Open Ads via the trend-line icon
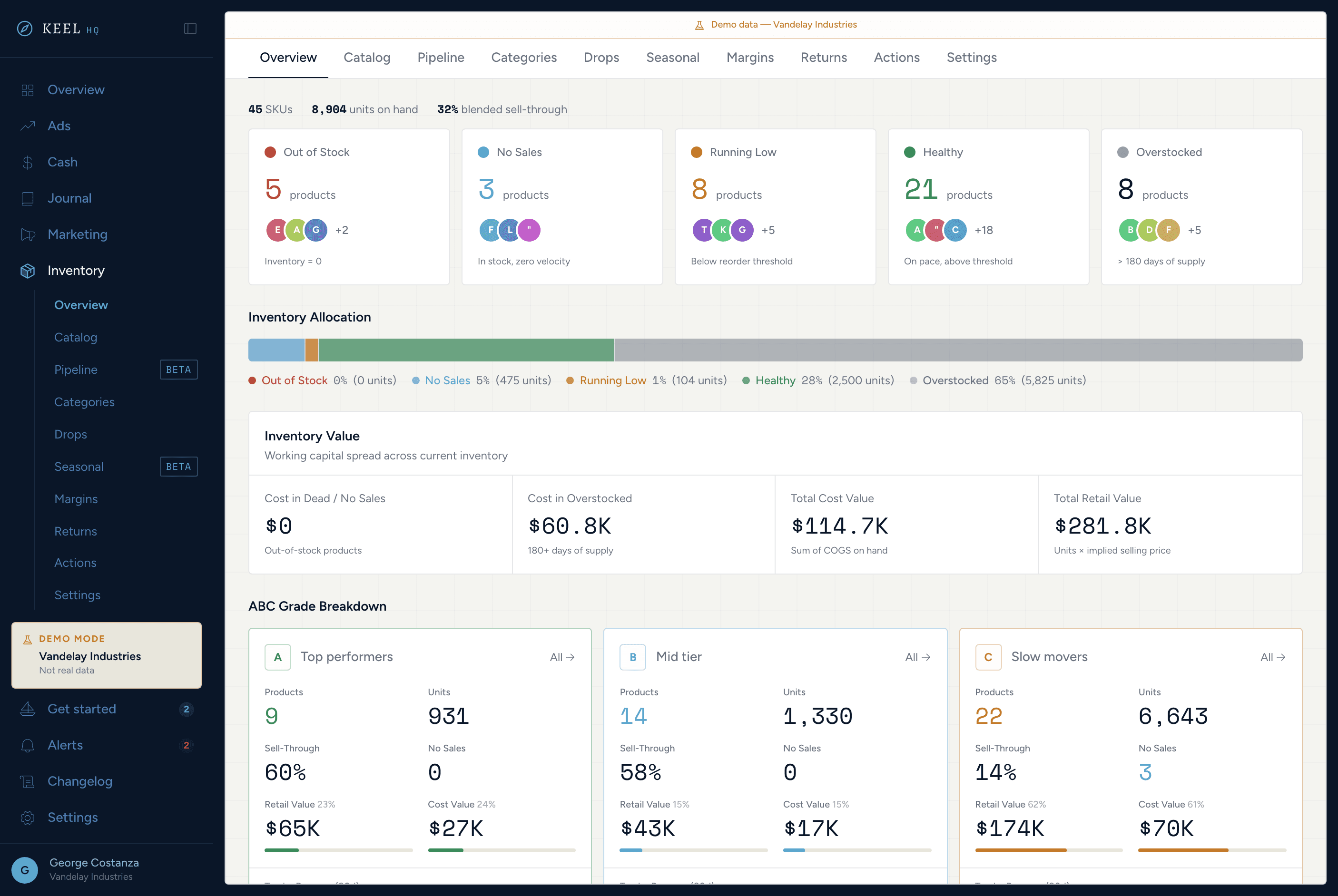Viewport: 1338px width, 896px height. tap(28, 127)
